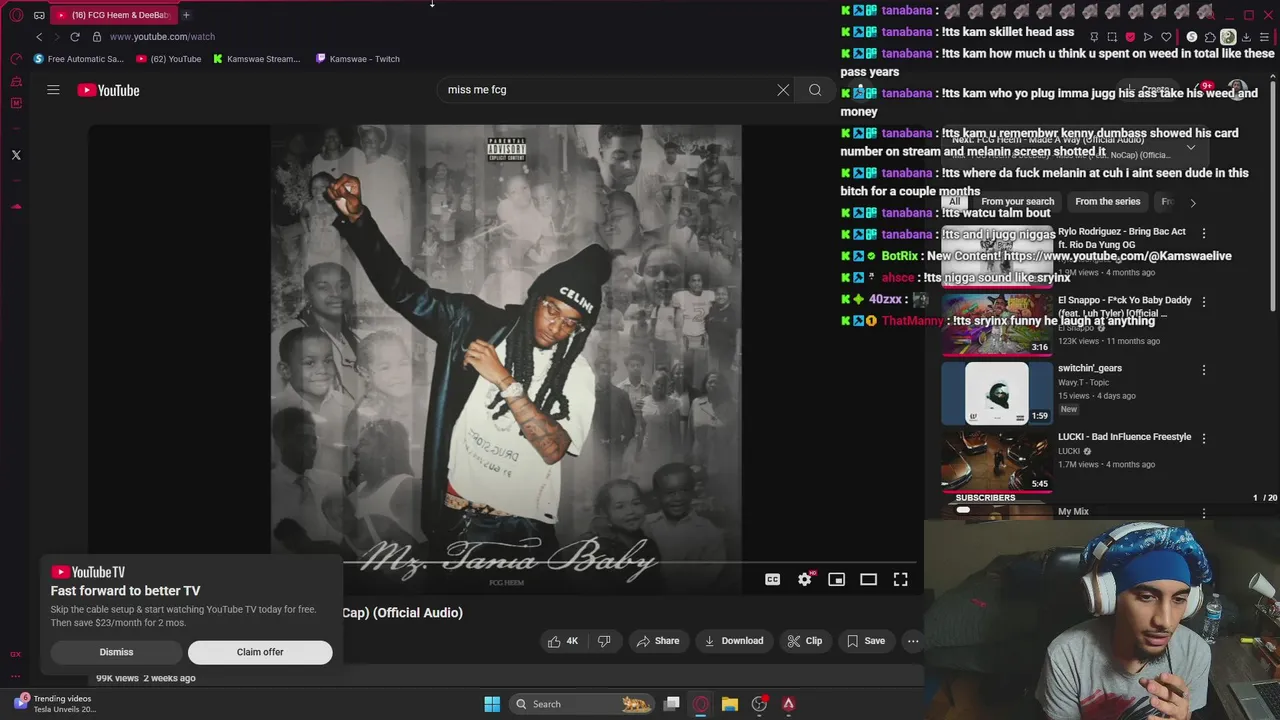This screenshot has height=720, width=1280.
Task: Download the video
Action: pyautogui.click(x=734, y=641)
